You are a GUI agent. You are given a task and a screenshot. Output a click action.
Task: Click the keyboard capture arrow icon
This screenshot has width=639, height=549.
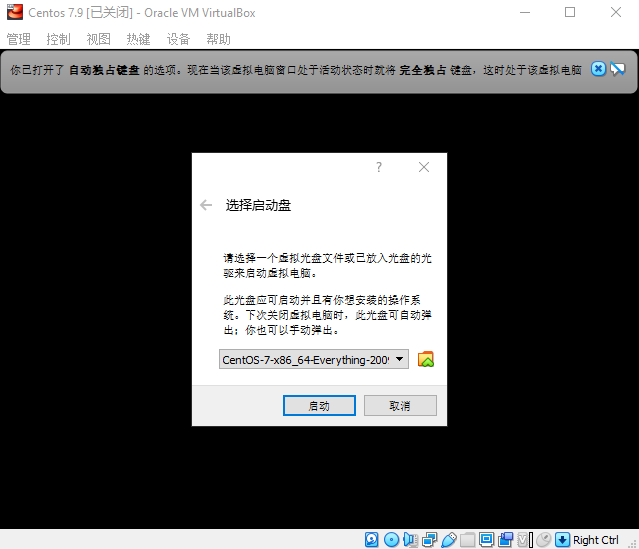(562, 540)
